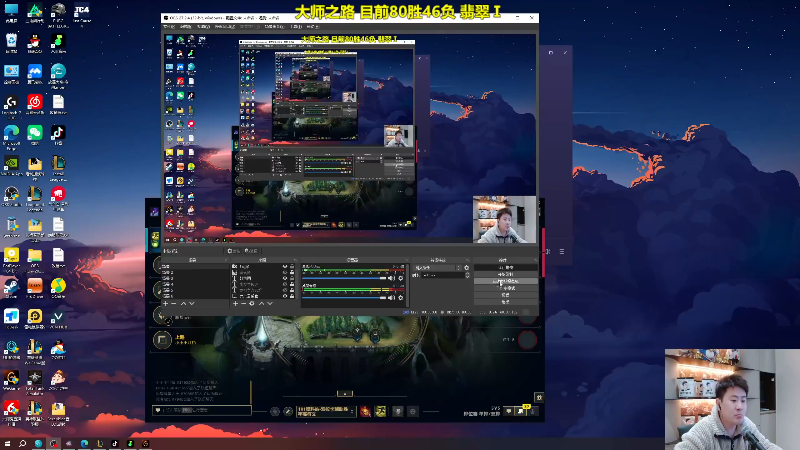800x450 pixels.
Task: Open Windows Start menu on taskbar
Action: pyautogui.click(x=7, y=444)
